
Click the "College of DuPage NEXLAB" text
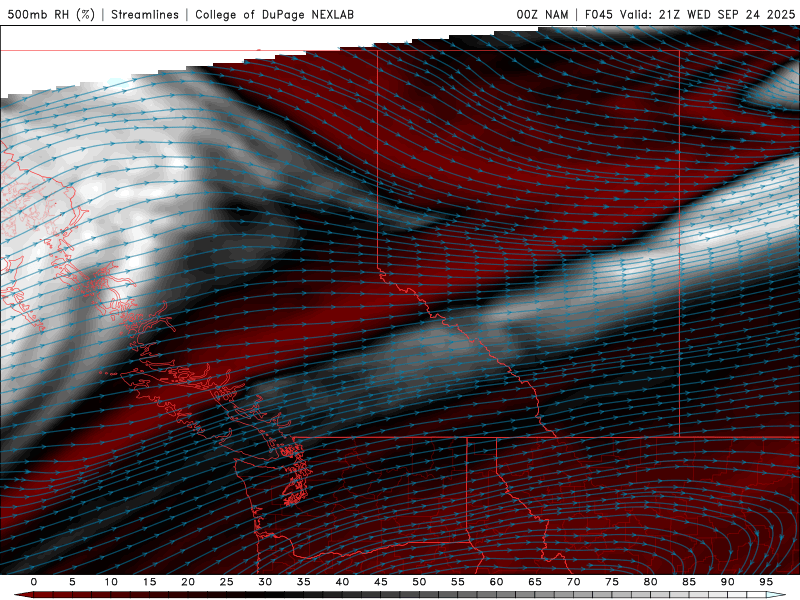(x=274, y=14)
